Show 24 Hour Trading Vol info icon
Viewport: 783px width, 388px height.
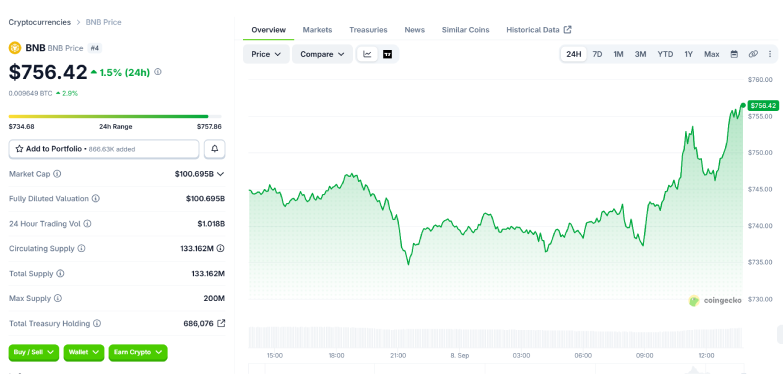[x=87, y=224]
